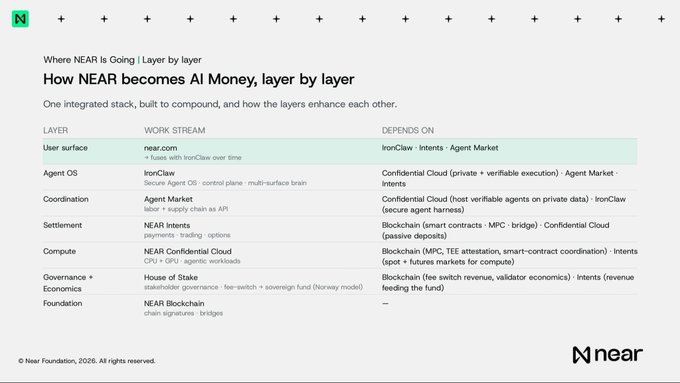Click 'Blockchain (MPC, TEE attestation, smart-contract coordination)' dependency
The height and width of the screenshot is (383, 680).
(494, 251)
